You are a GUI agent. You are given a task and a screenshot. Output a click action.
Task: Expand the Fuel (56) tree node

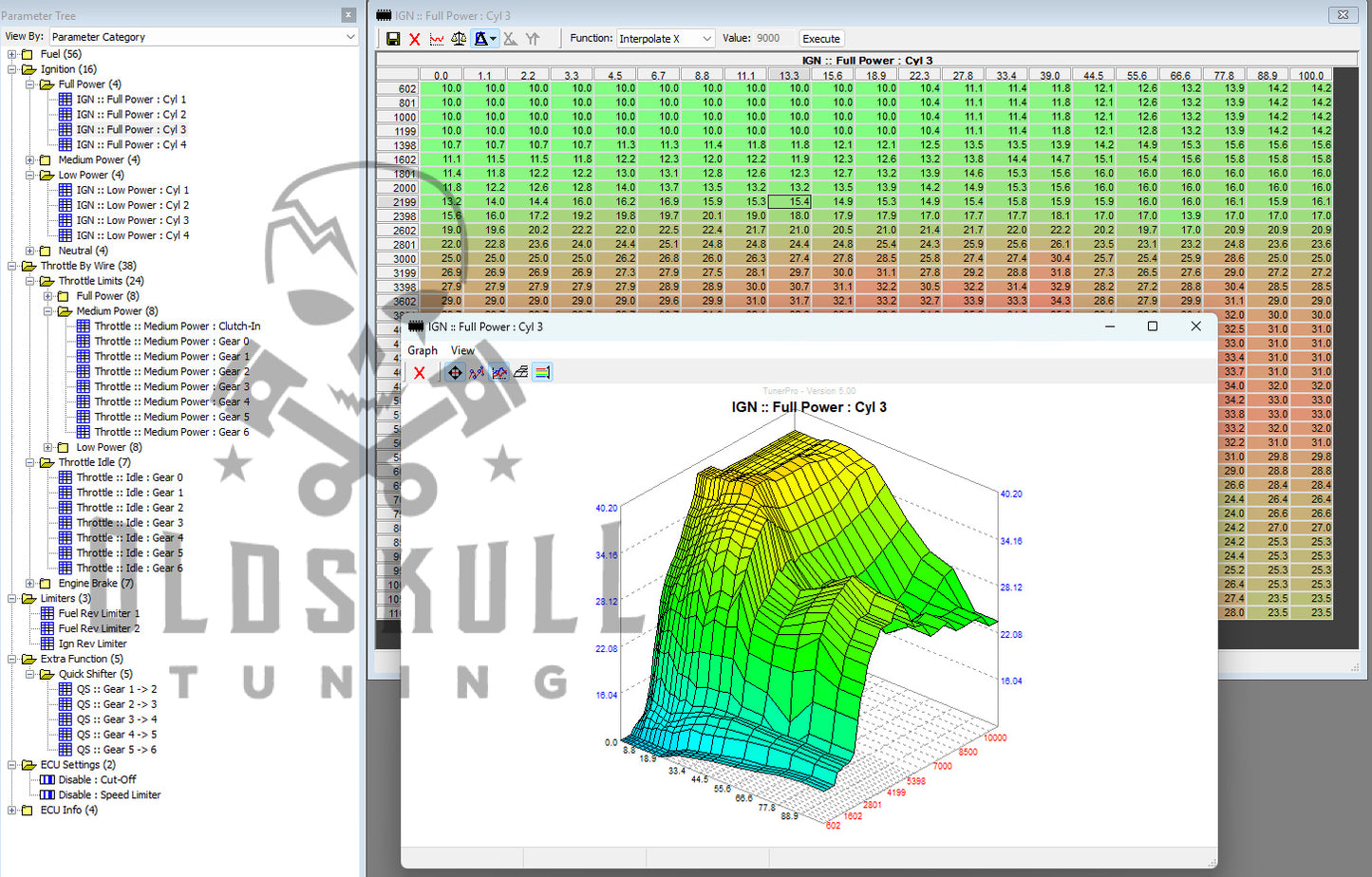[11, 54]
